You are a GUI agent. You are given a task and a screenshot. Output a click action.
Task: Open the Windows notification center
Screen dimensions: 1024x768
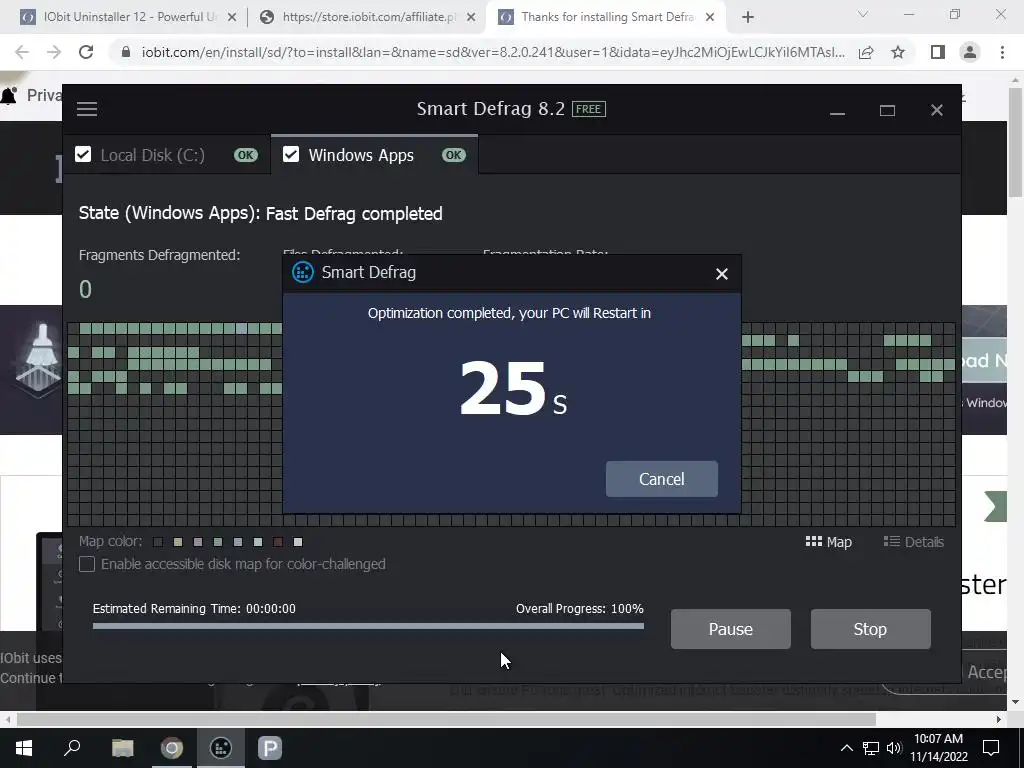click(x=991, y=748)
